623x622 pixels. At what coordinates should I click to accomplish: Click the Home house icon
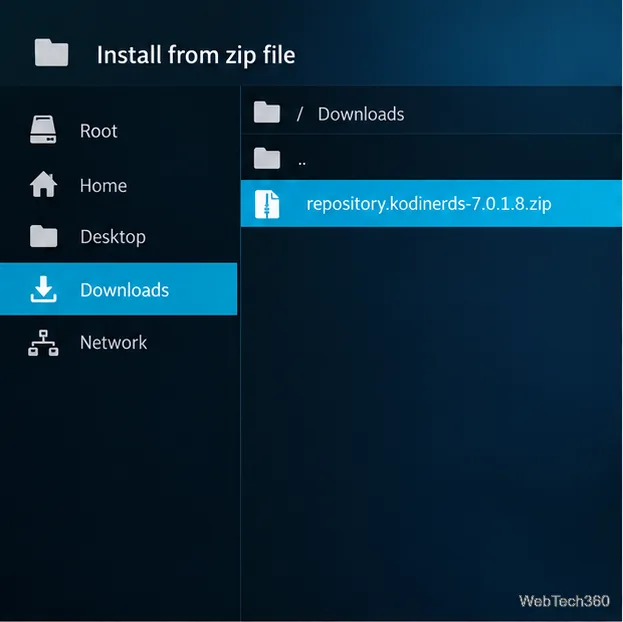click(43, 184)
